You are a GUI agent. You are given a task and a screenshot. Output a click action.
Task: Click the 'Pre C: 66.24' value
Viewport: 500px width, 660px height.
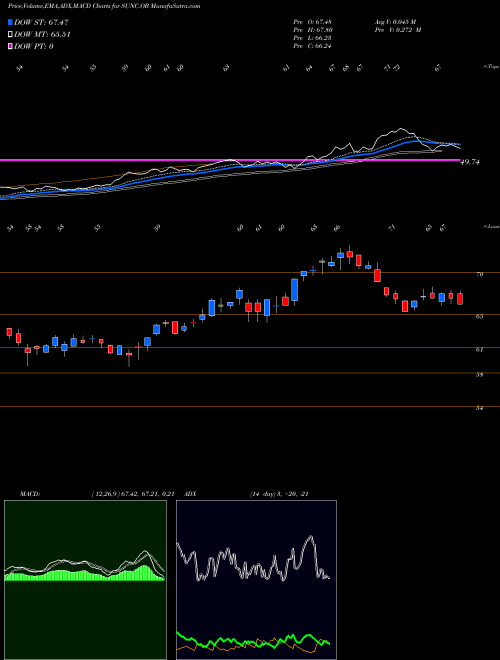pyautogui.click(x=313, y=46)
